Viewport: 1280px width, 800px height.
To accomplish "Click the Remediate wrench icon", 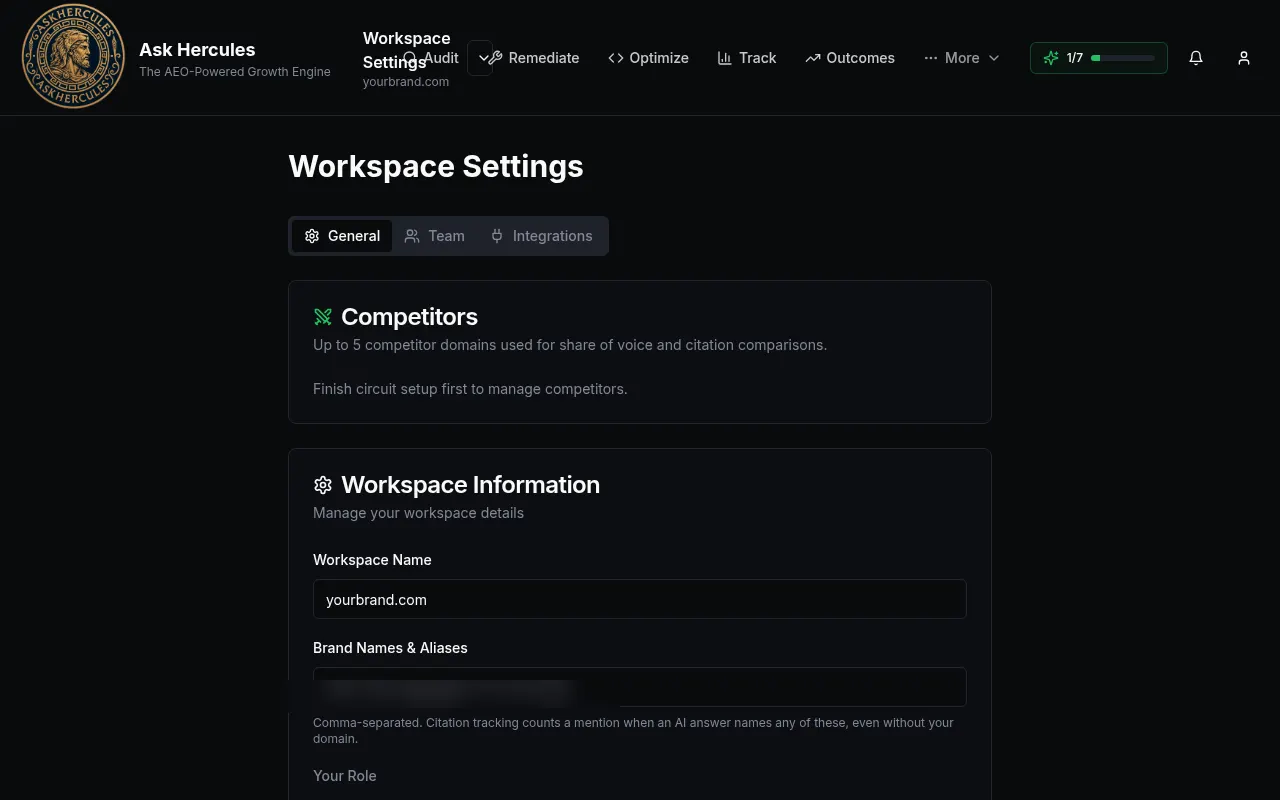I will 495,58.
